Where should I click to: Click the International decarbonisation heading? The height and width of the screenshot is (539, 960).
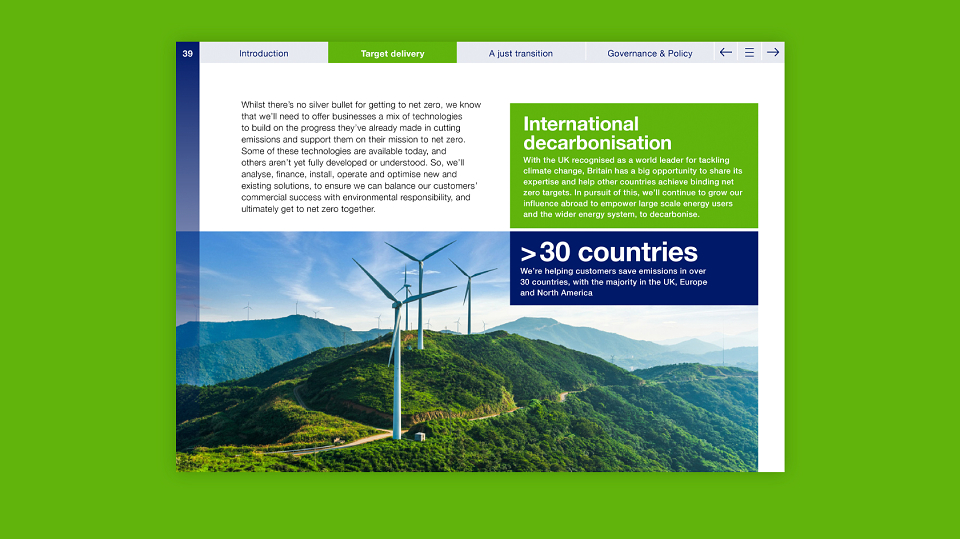point(597,133)
